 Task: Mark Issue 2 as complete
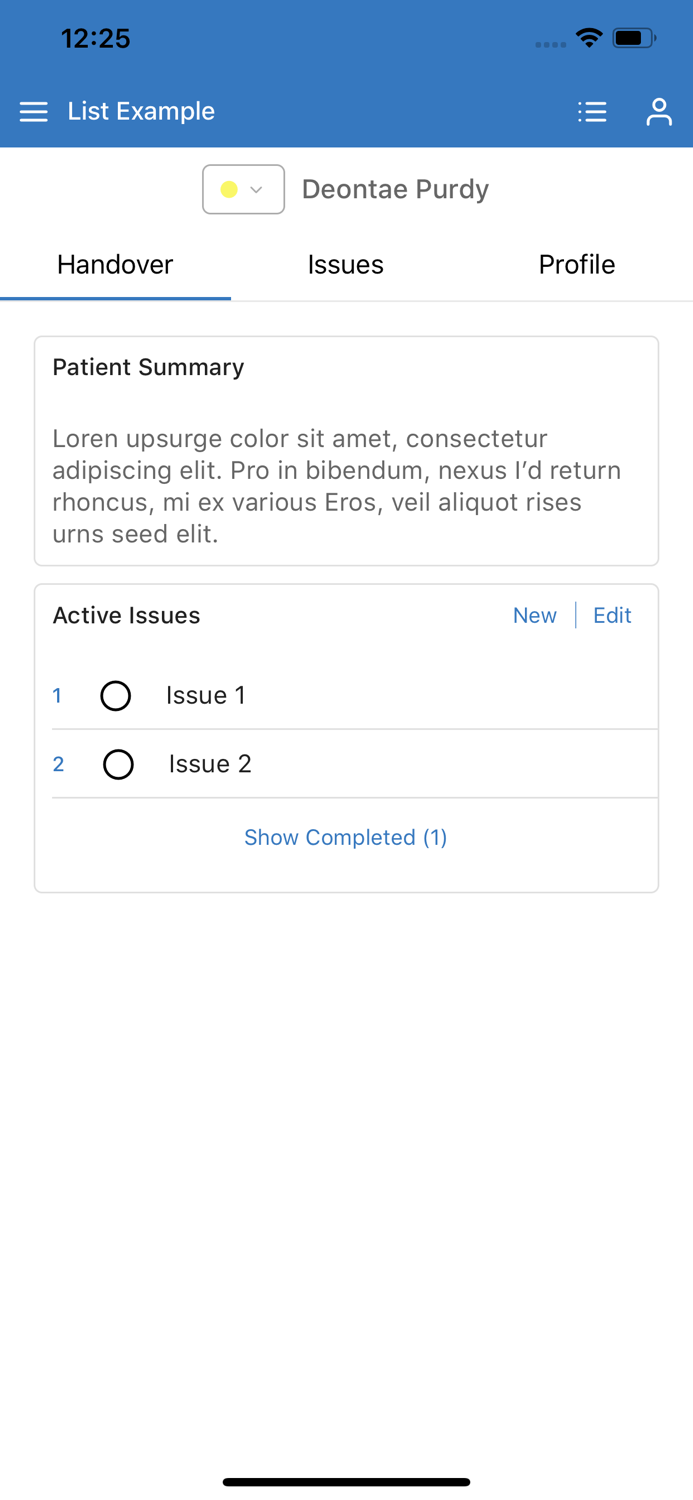[118, 765]
